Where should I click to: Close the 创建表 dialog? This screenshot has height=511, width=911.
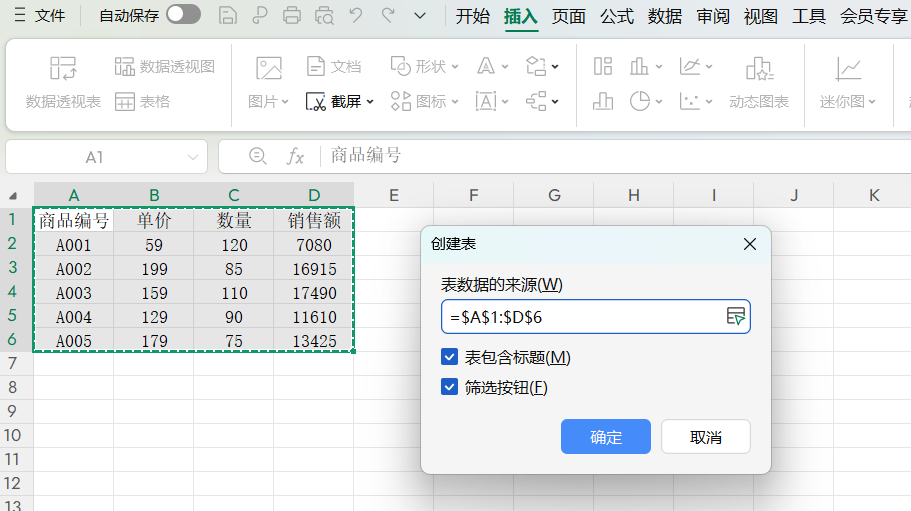(x=750, y=244)
